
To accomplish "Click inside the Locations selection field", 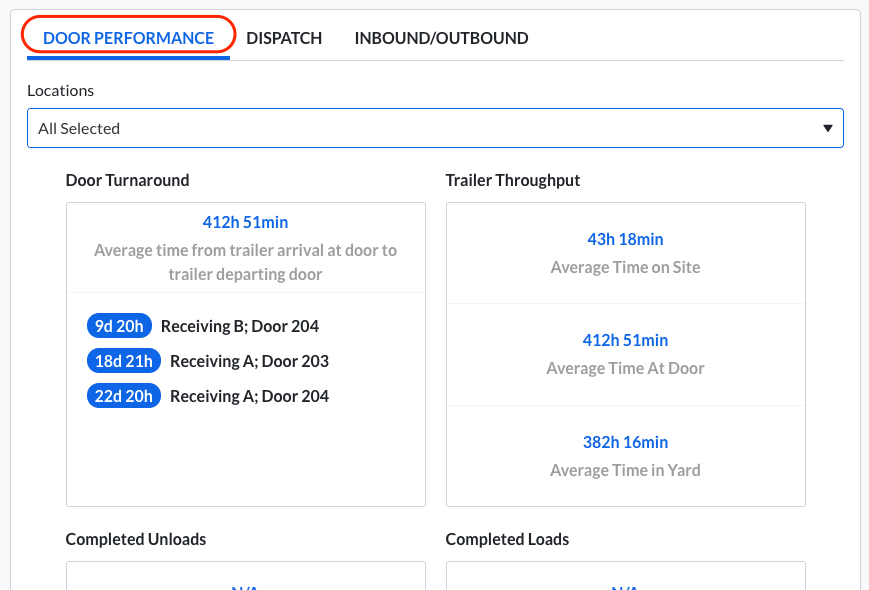I will (x=300, y=128).
